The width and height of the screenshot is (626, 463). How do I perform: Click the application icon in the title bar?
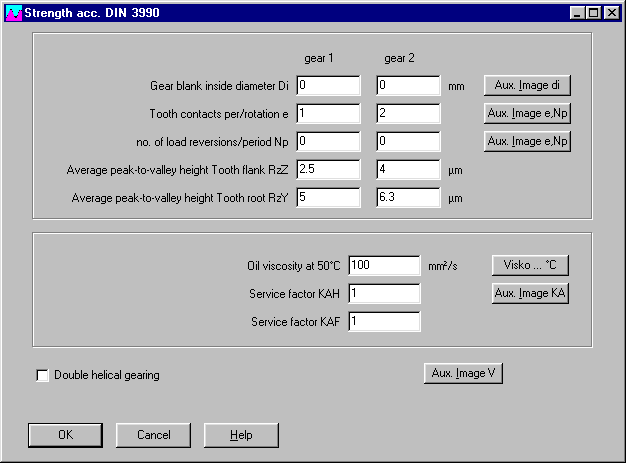click(x=12, y=13)
